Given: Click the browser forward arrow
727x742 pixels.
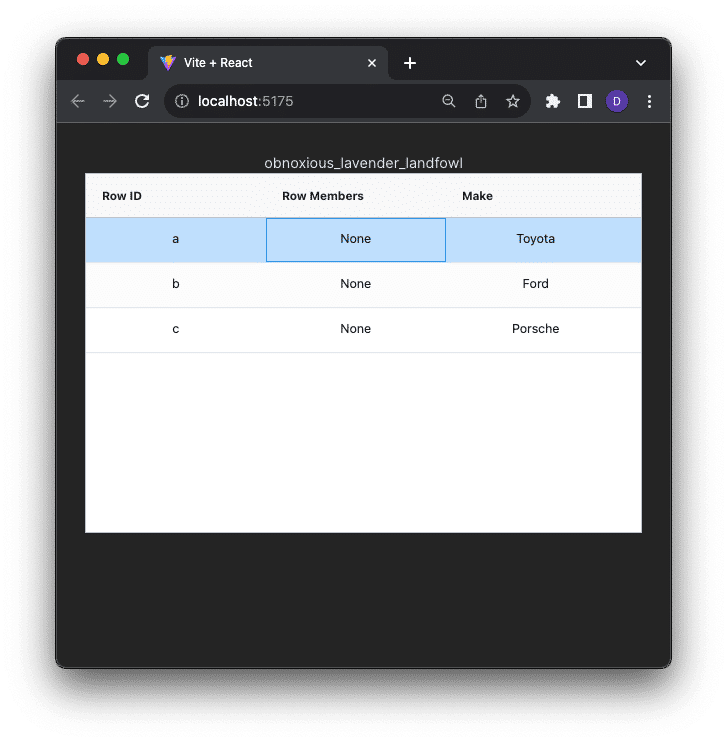Looking at the screenshot, I should tap(110, 101).
